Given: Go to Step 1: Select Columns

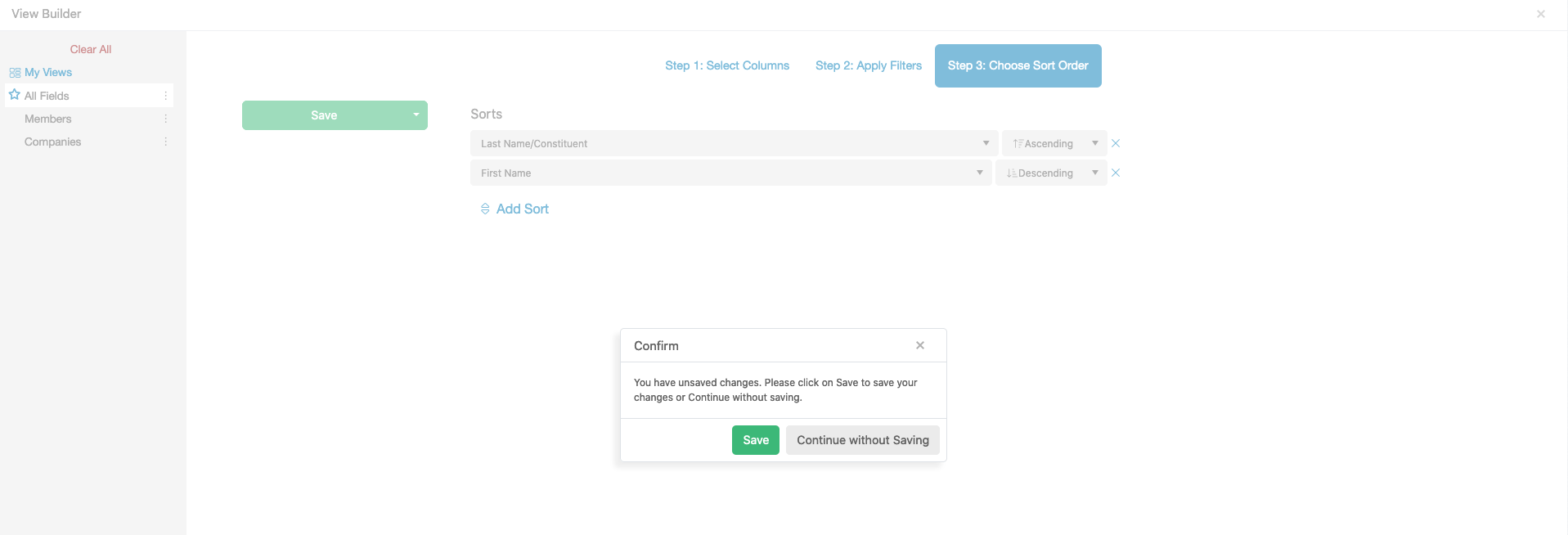Looking at the screenshot, I should tap(727, 65).
